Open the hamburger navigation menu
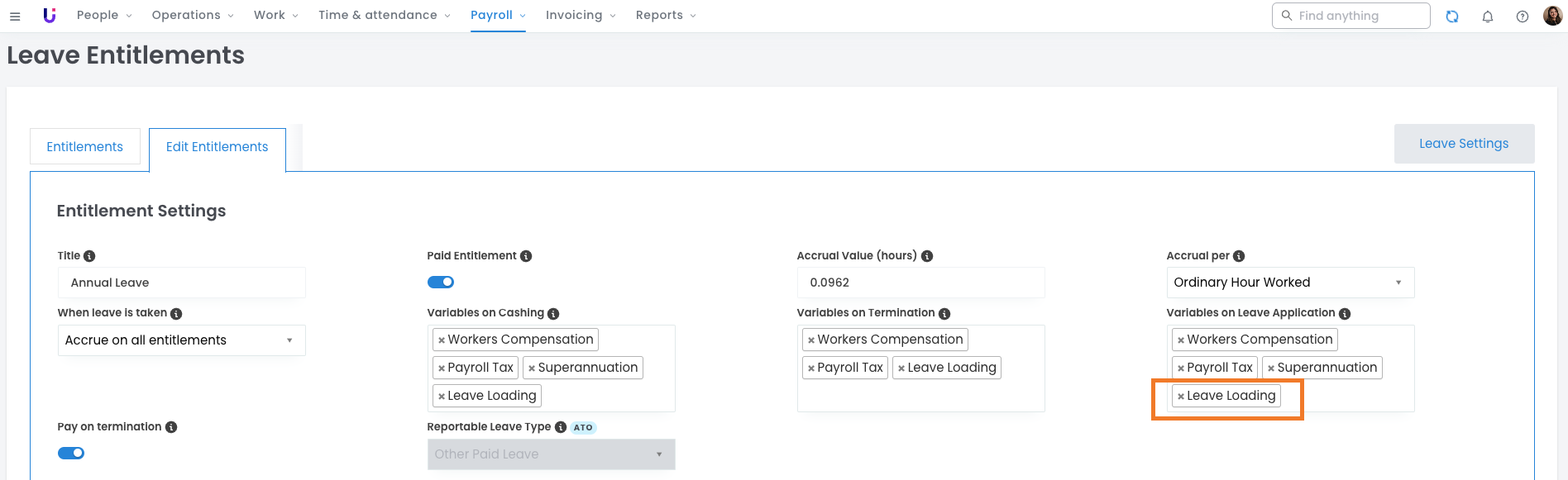Image resolution: width=1568 pixels, height=480 pixels. coord(15,16)
